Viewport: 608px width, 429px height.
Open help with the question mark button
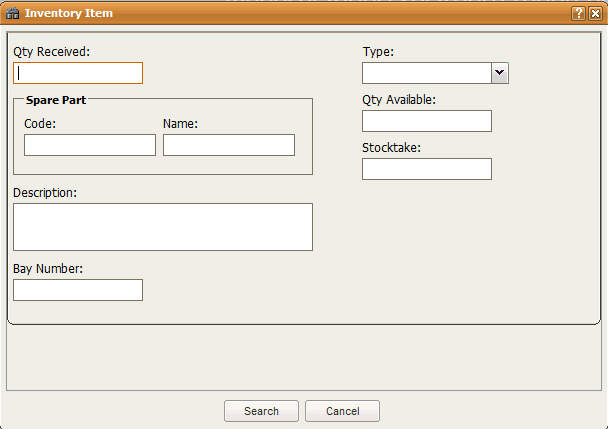coord(578,13)
